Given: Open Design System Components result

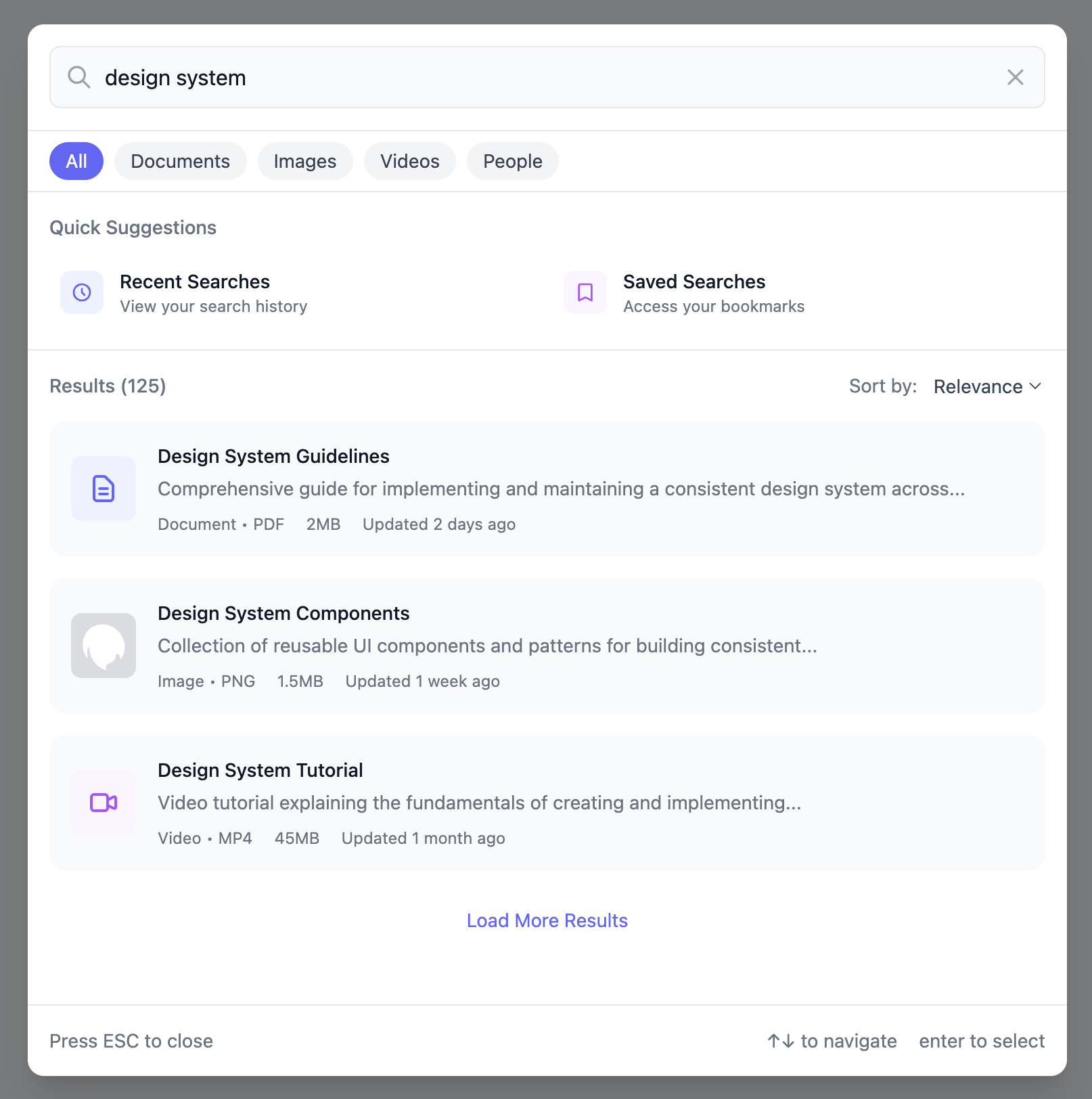Looking at the screenshot, I should tap(547, 646).
